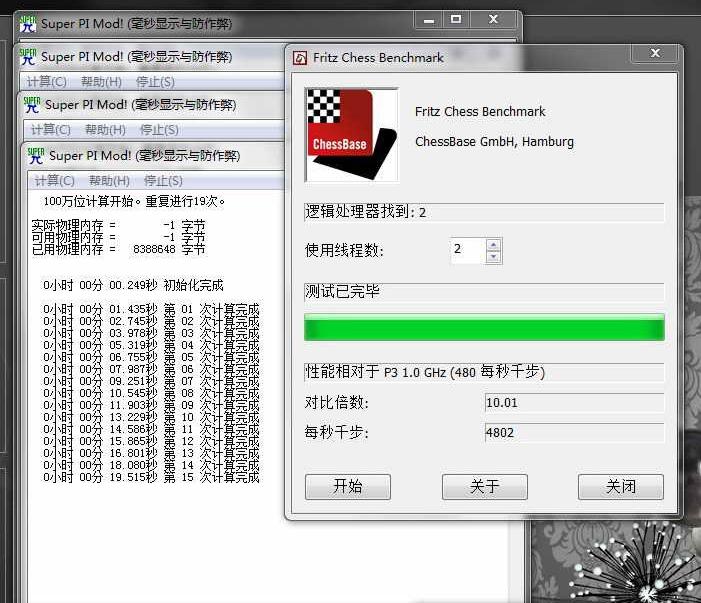Open 计算(C) menu in front Super PI window

tap(55, 181)
